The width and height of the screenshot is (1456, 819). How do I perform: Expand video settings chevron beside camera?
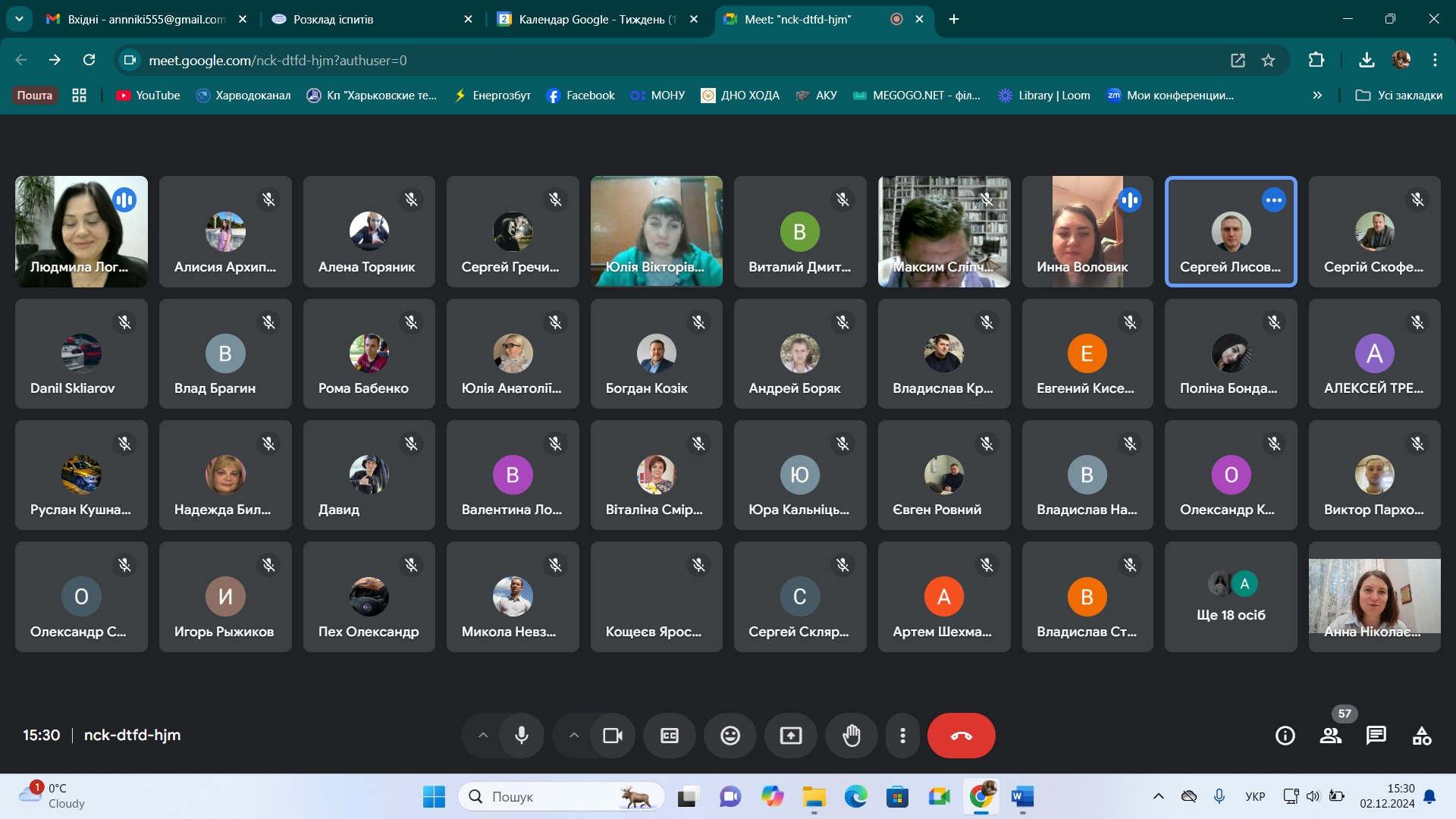point(574,736)
